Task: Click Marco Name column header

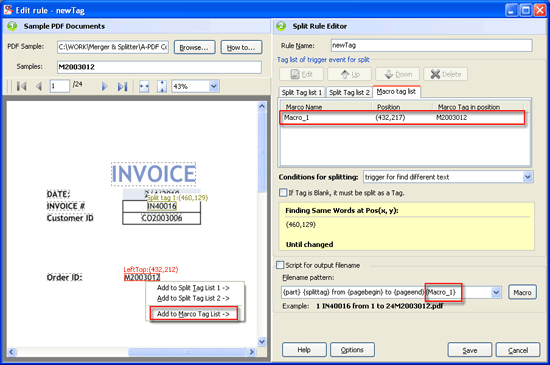Action: point(326,107)
